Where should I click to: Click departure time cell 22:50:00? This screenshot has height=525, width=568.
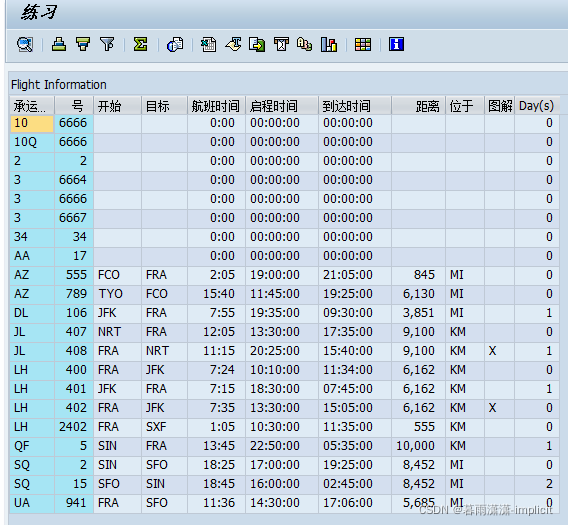click(282, 446)
